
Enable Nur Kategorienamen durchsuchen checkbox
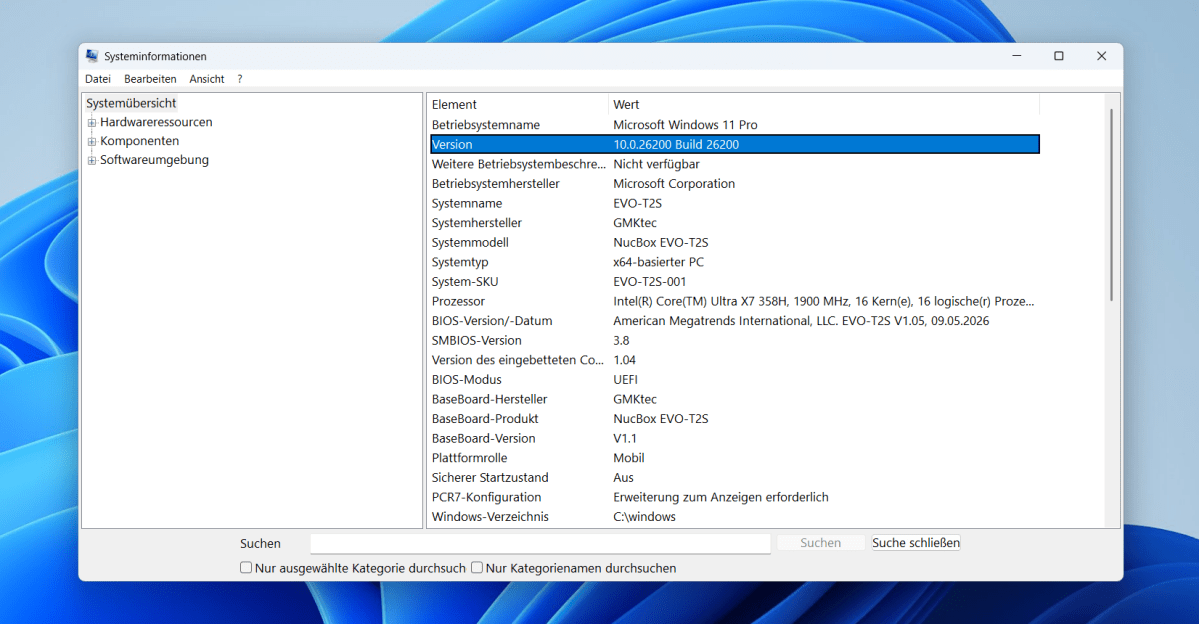coord(476,567)
